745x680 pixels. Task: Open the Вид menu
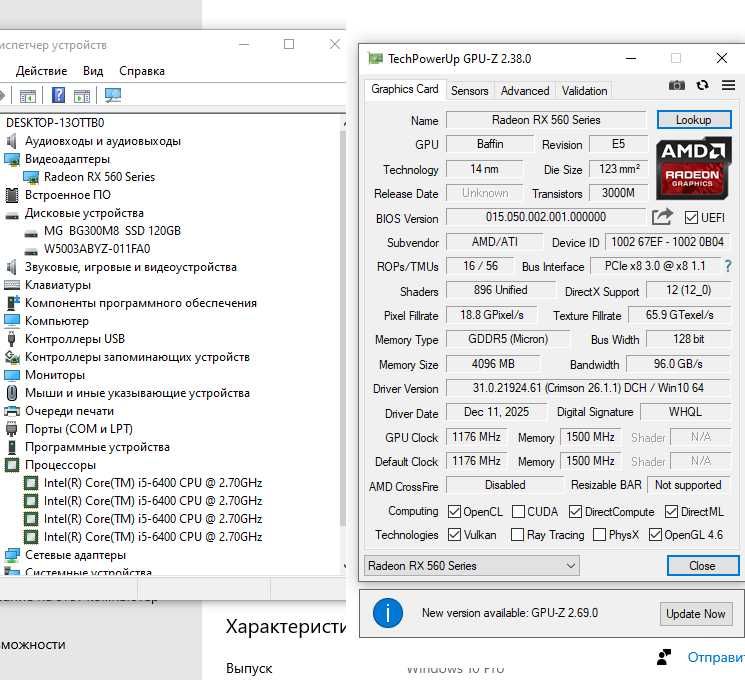coord(93,71)
